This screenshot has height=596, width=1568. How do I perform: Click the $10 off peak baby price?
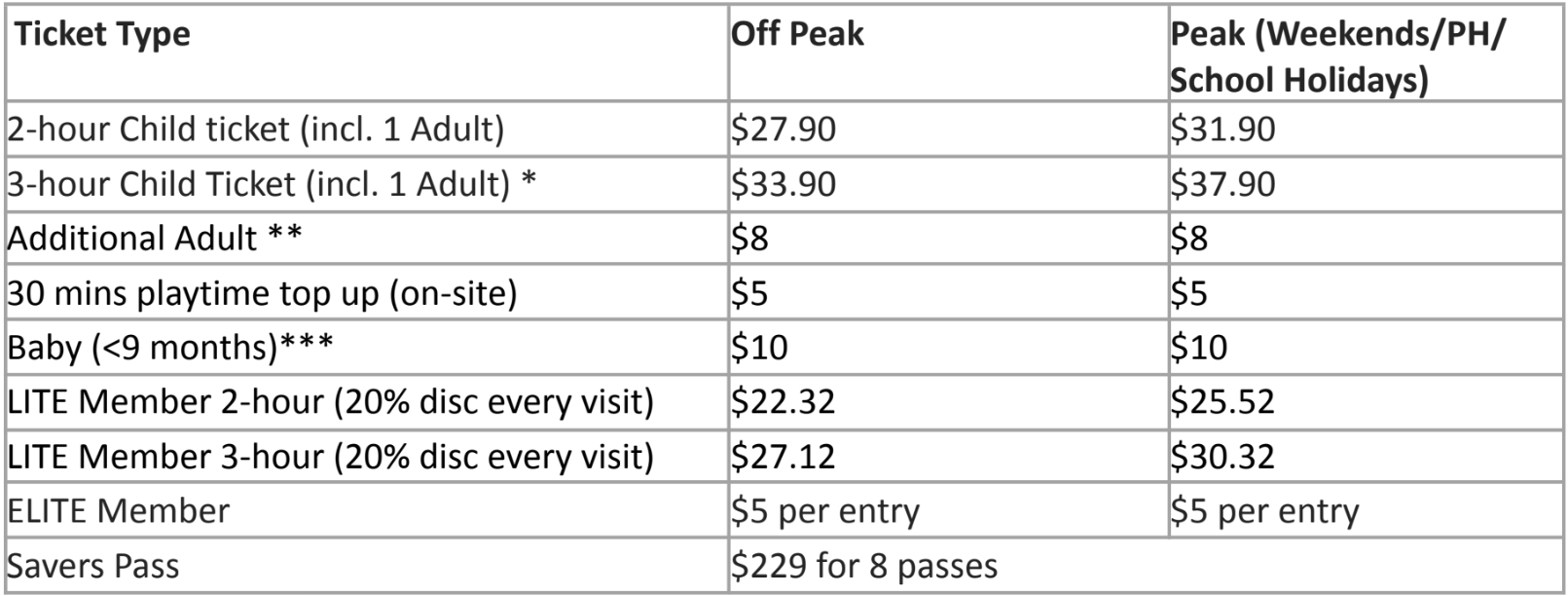click(x=759, y=348)
